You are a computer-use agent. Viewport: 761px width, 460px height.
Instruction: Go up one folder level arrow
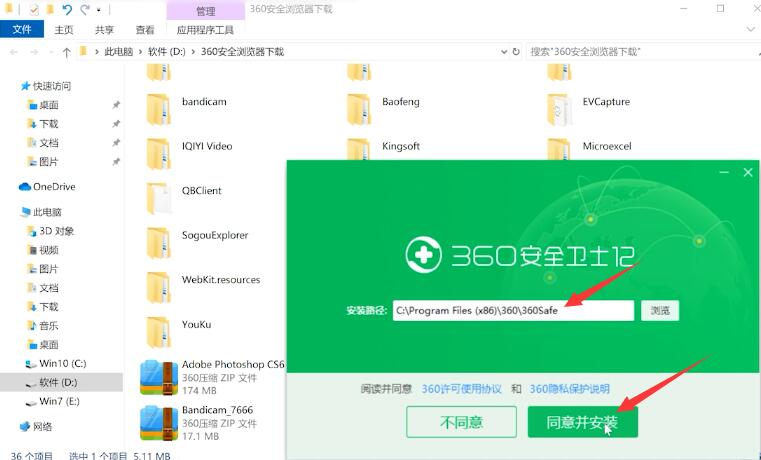coord(66,52)
